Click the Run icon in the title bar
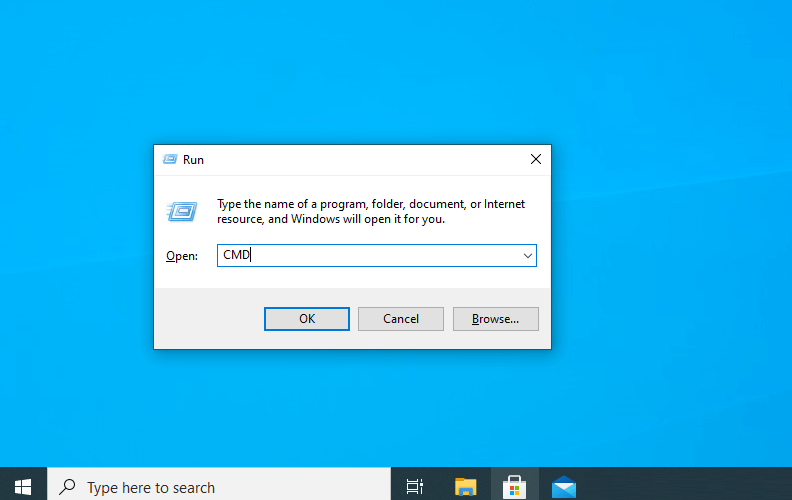 170,160
